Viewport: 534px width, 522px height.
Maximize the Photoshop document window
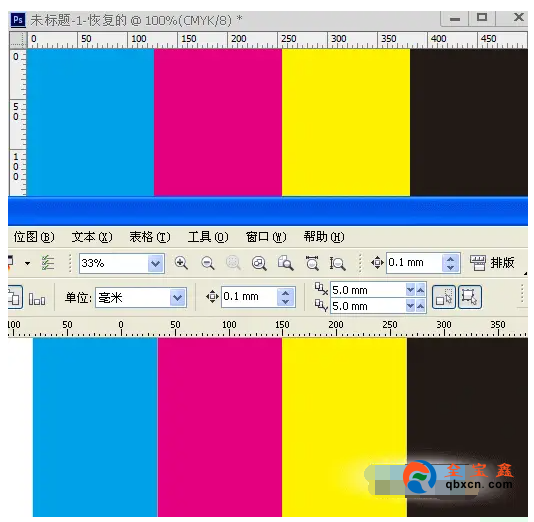(482, 18)
